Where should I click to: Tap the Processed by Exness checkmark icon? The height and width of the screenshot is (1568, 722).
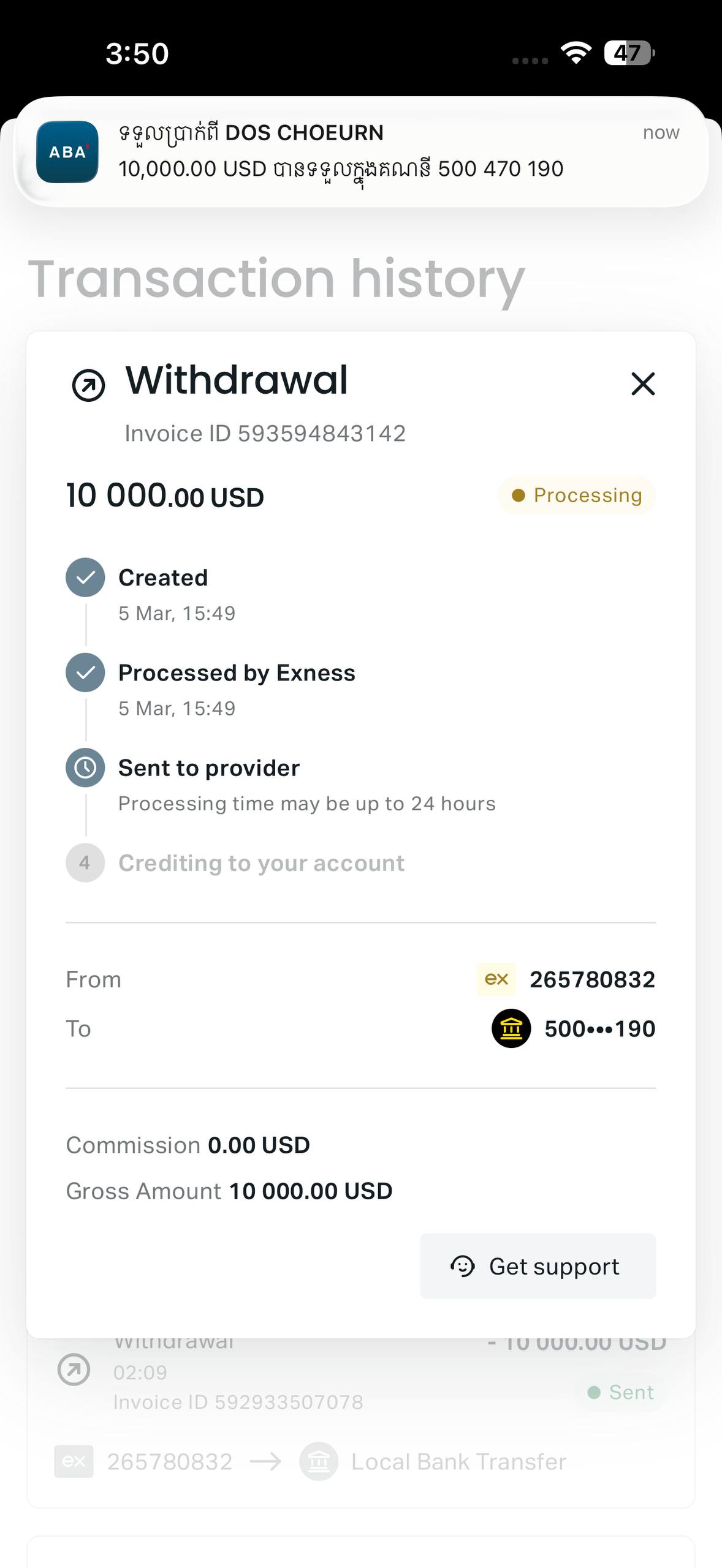click(85, 673)
